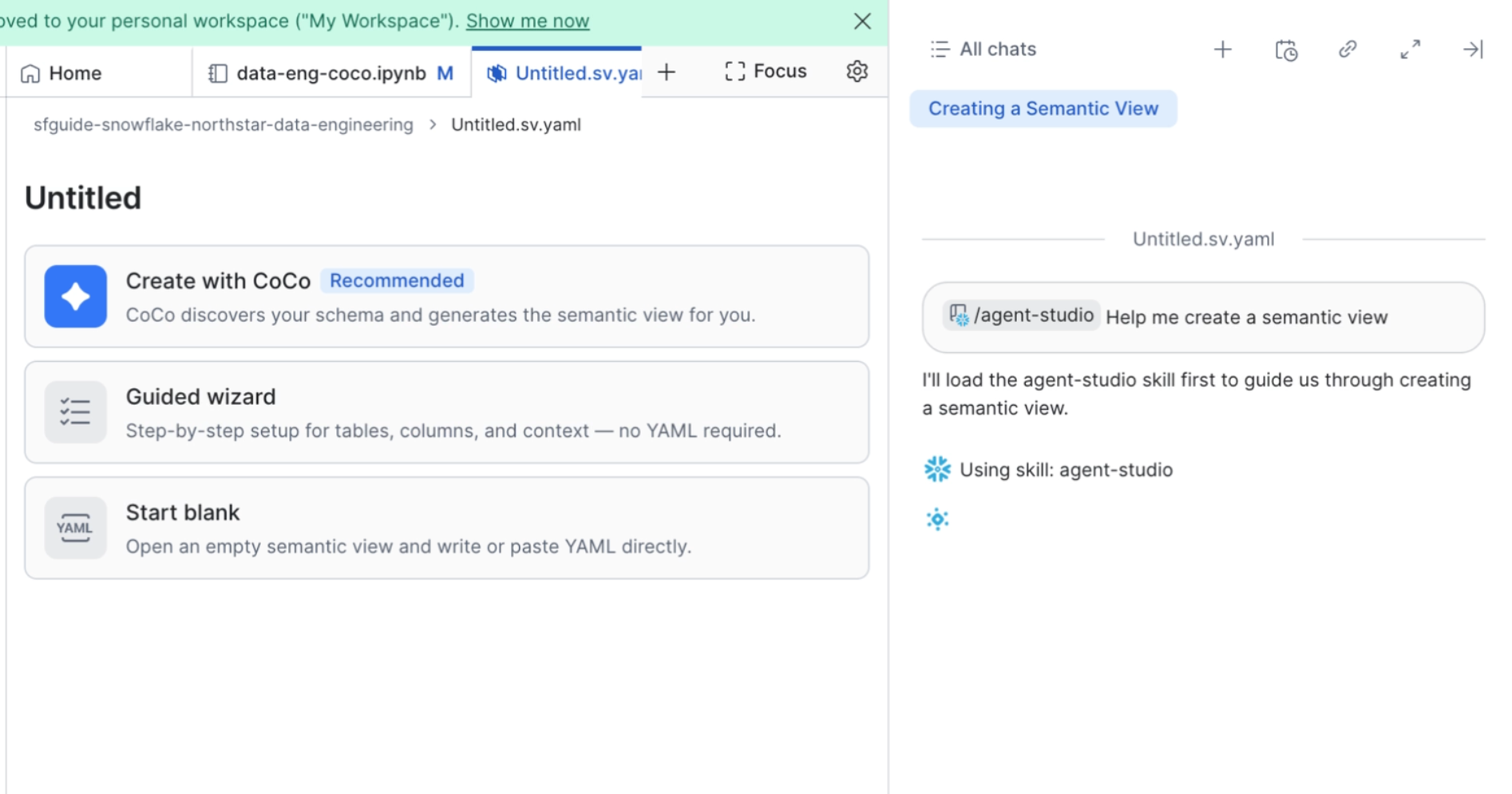Open the data-eng-coco.ipynb tab

pos(331,73)
